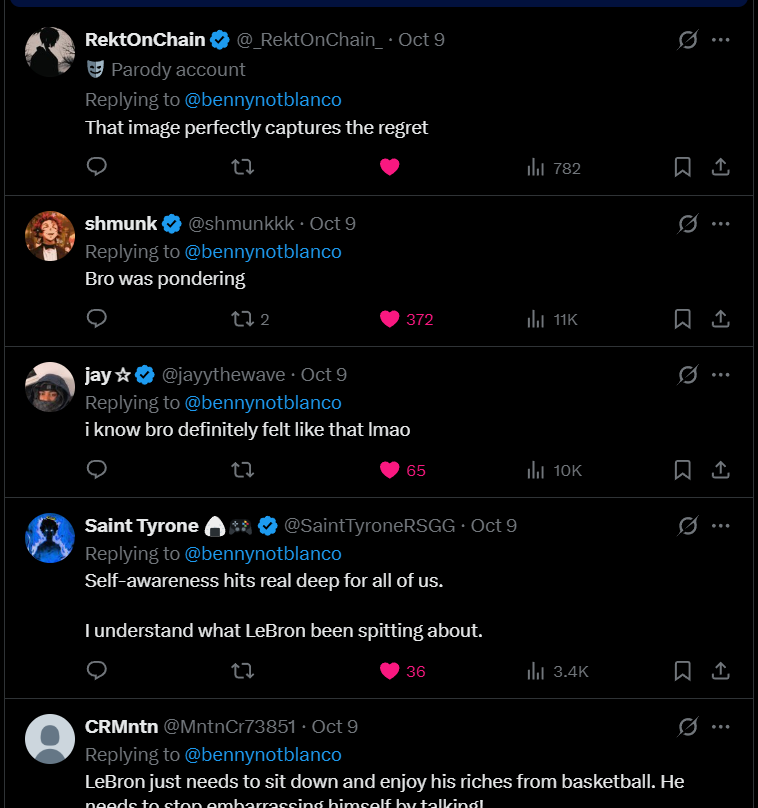Click shmunk's profile avatar
758x808 pixels.
tap(50, 237)
